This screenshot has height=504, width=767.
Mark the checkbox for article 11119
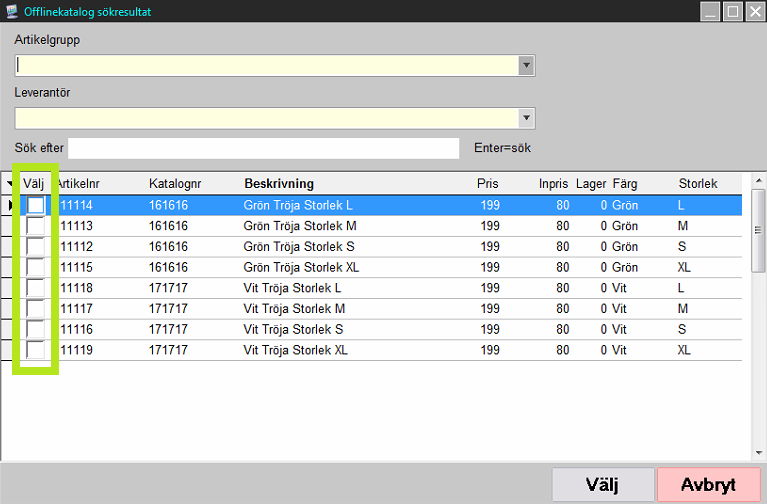tap(35, 350)
